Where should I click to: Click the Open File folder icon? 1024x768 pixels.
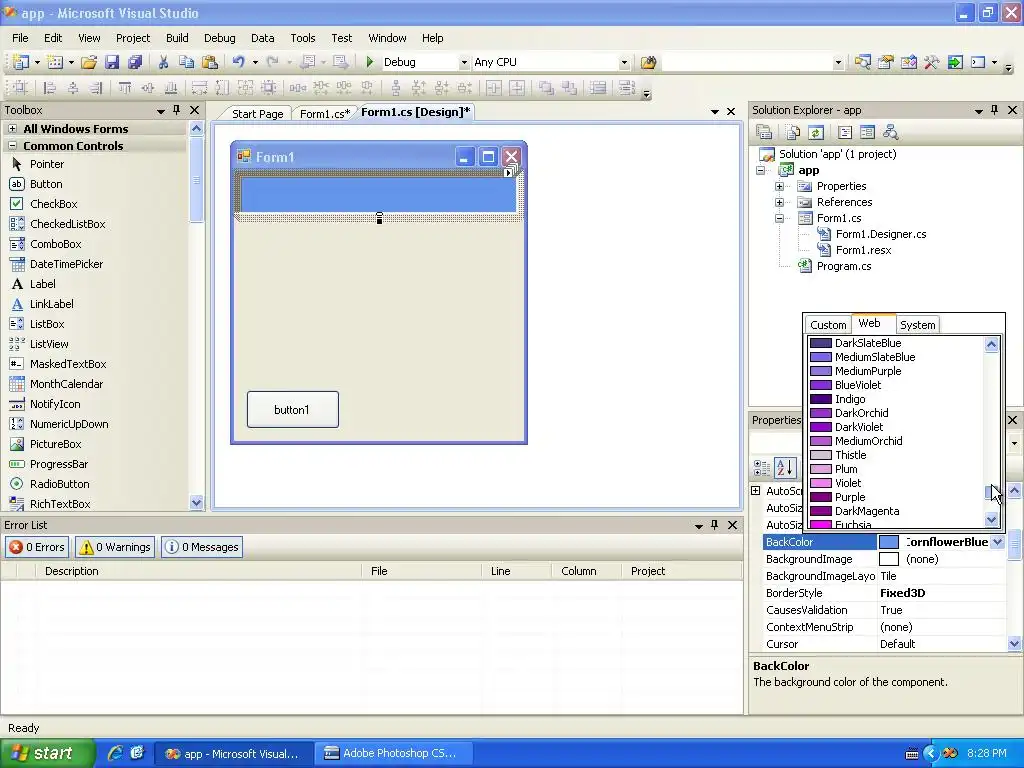(x=89, y=62)
